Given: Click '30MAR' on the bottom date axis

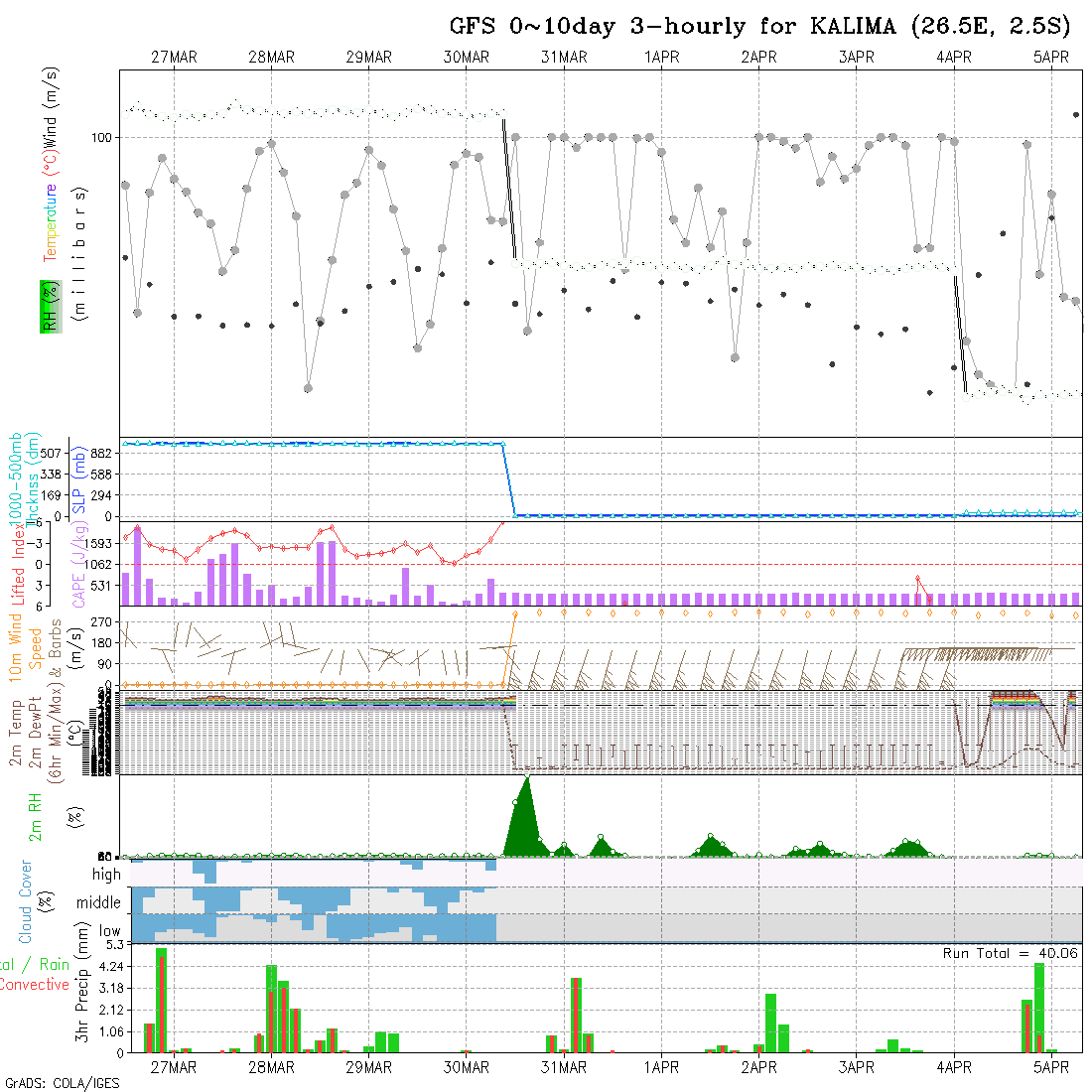Looking at the screenshot, I should tap(467, 1067).
